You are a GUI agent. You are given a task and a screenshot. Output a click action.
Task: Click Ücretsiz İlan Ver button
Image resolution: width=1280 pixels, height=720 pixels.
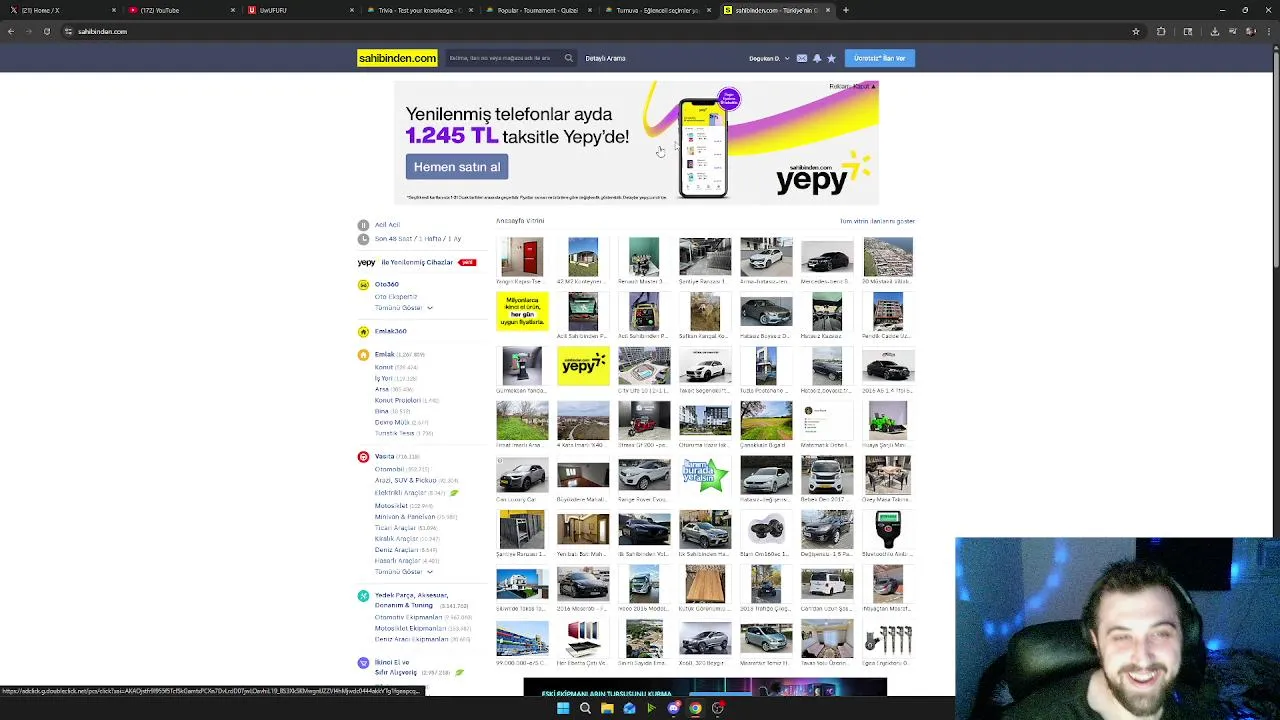point(879,58)
